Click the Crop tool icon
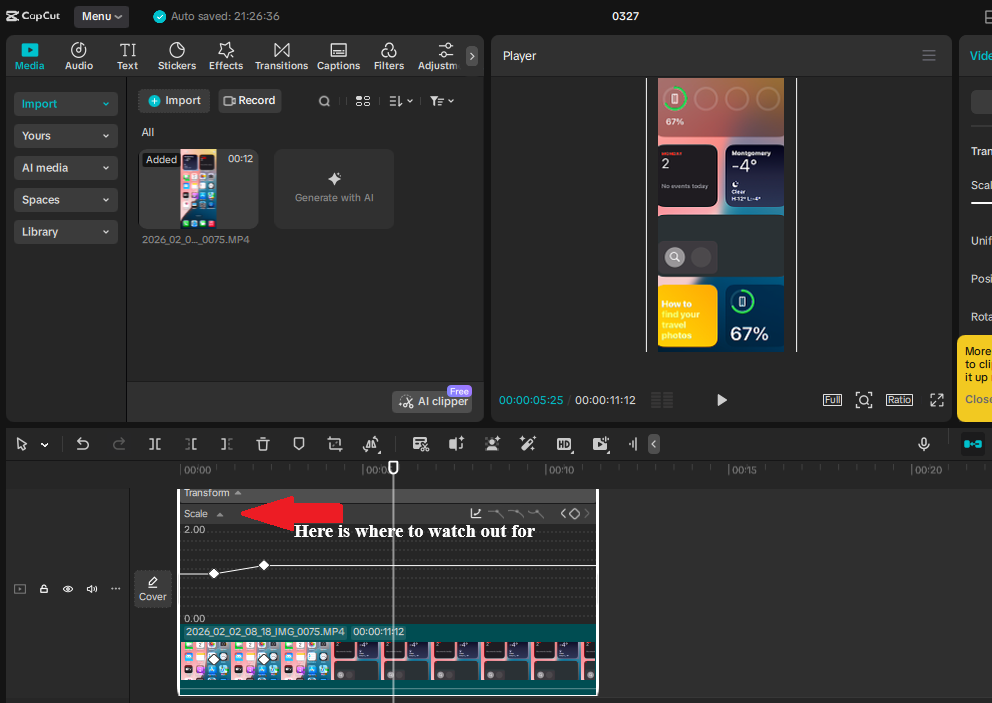 click(x=335, y=444)
